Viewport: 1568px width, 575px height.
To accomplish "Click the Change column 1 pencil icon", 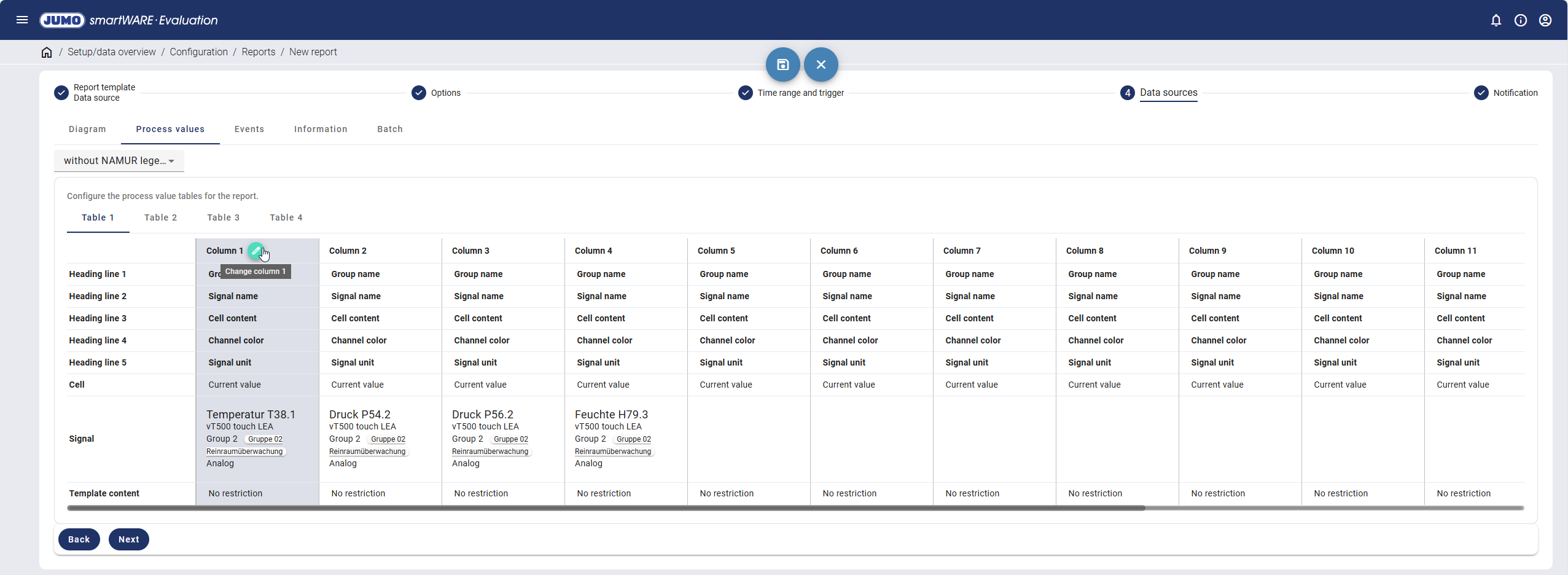I will pyautogui.click(x=256, y=251).
